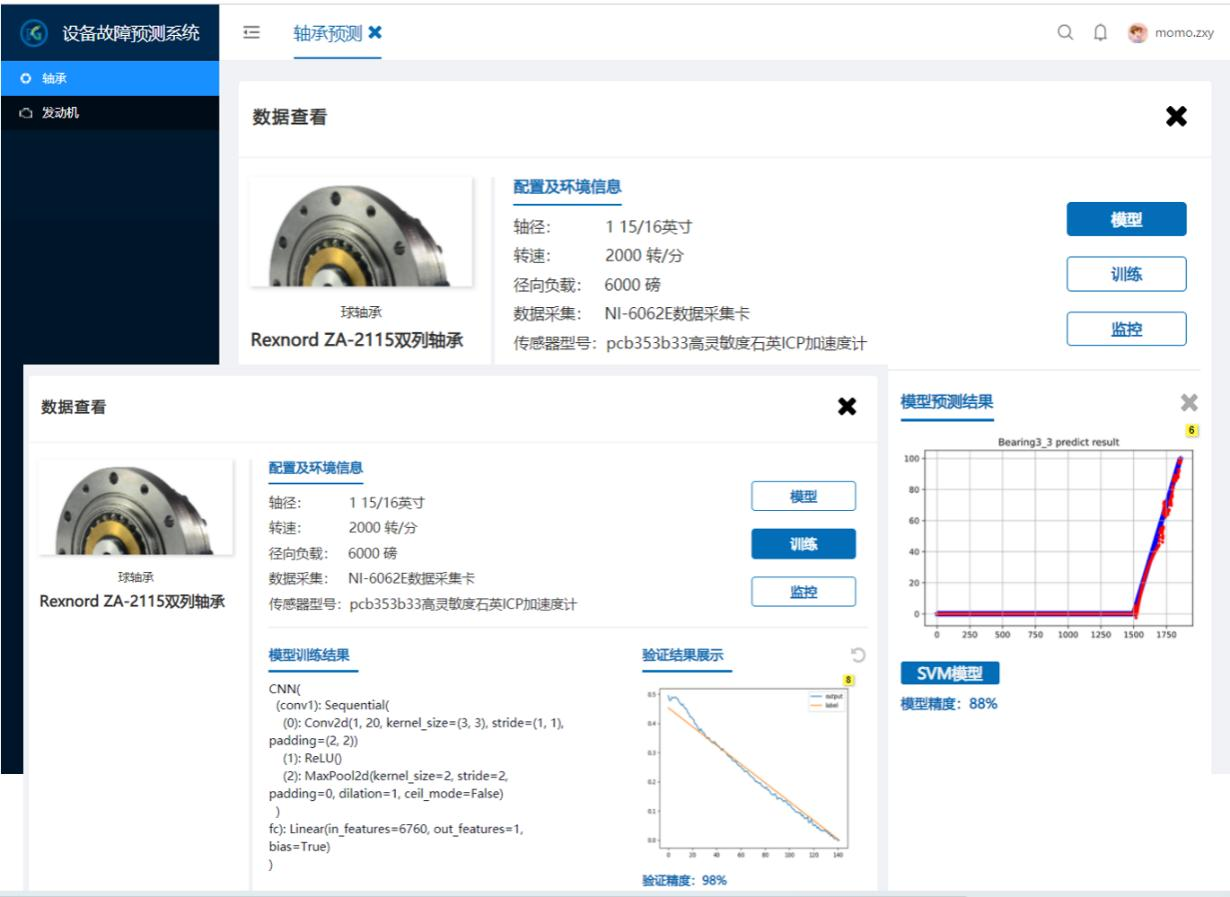Close the front 数据查看 dialog

847,406
